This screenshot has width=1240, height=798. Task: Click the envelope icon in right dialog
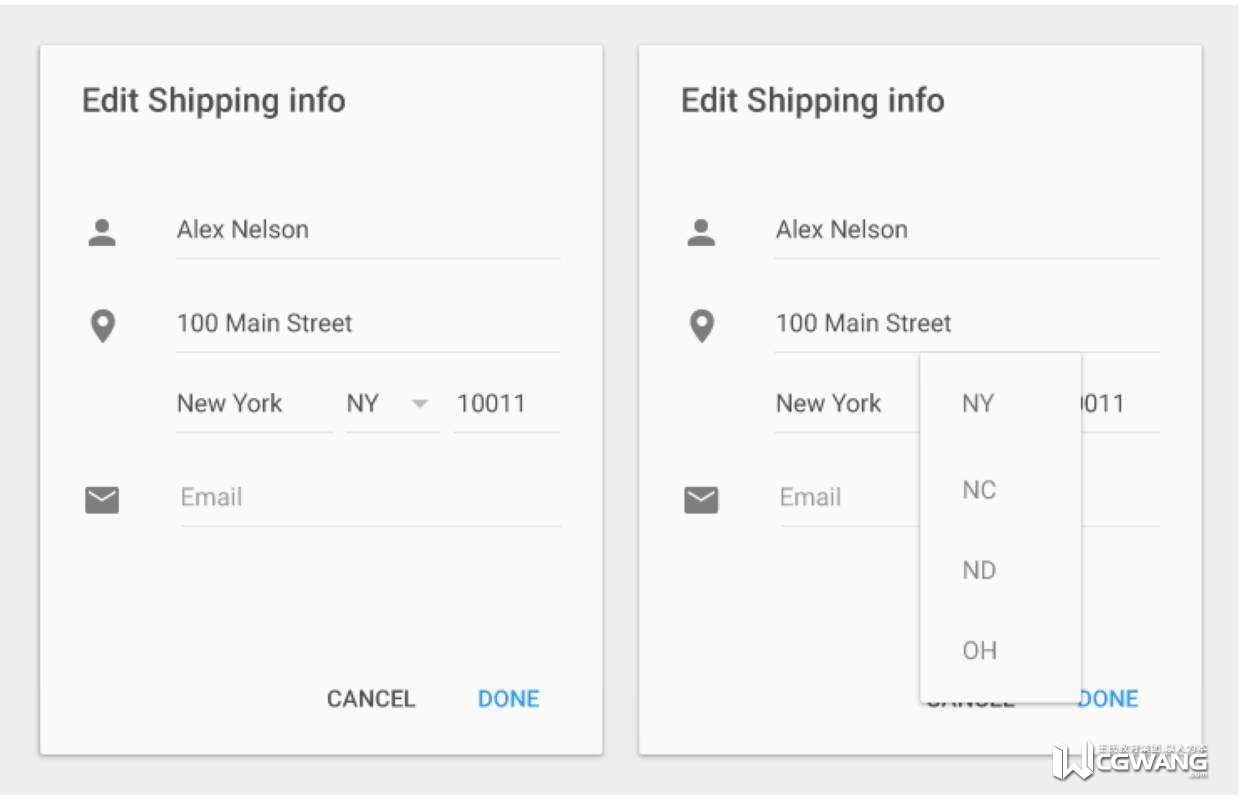click(x=701, y=499)
